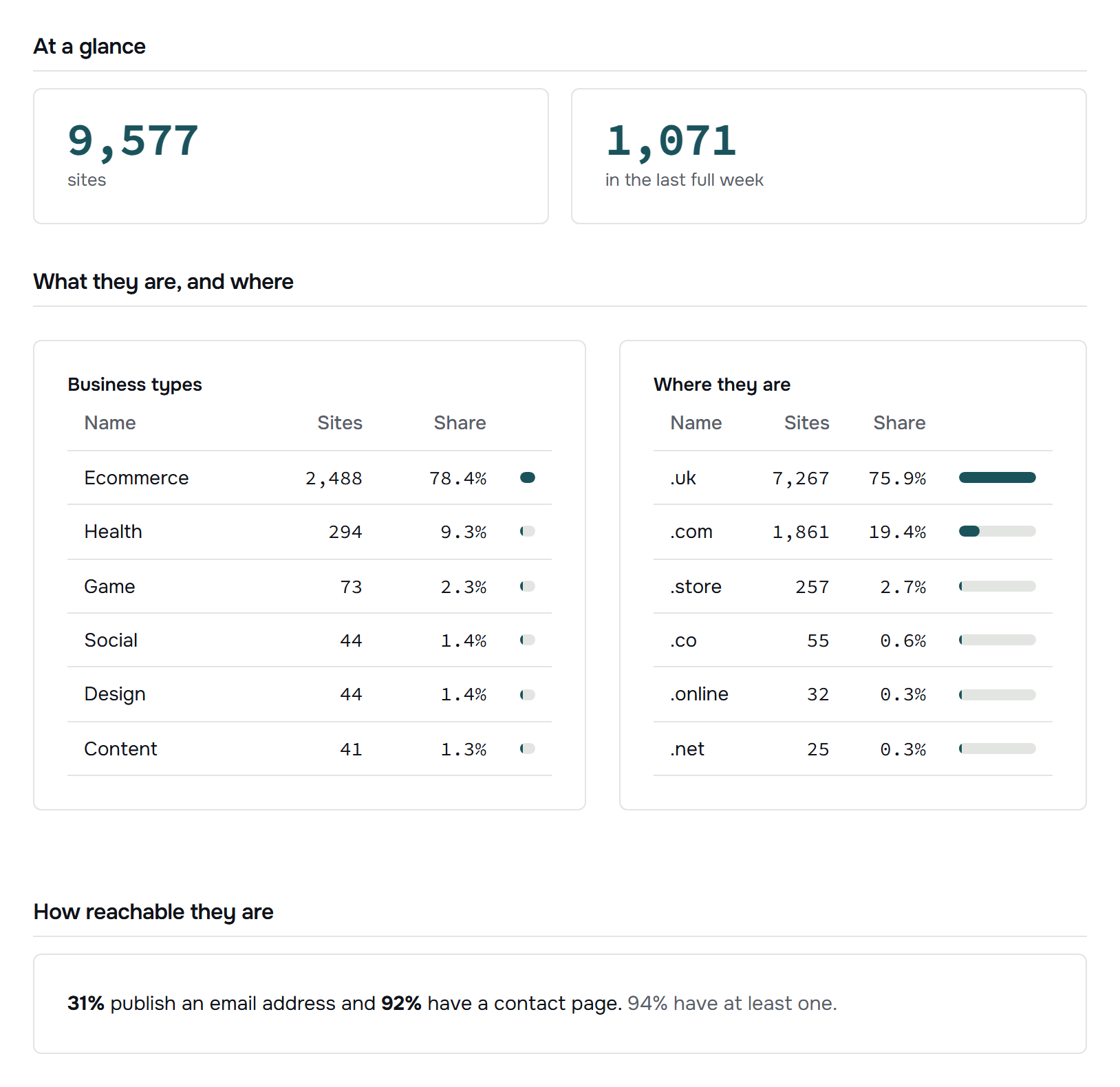Click .uk sites count 7,267

click(x=801, y=478)
